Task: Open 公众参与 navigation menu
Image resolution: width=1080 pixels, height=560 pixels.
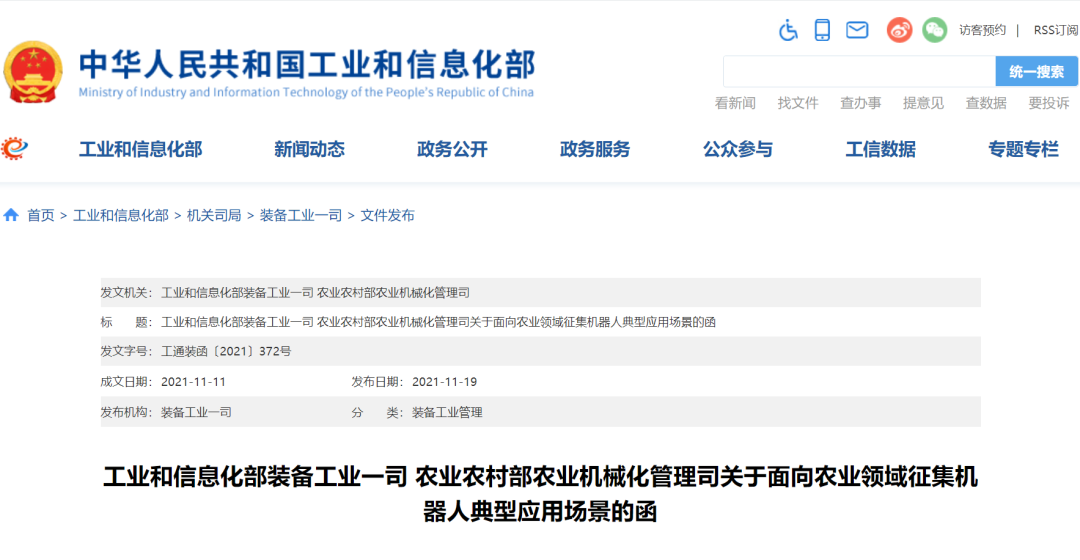Action: [738, 149]
